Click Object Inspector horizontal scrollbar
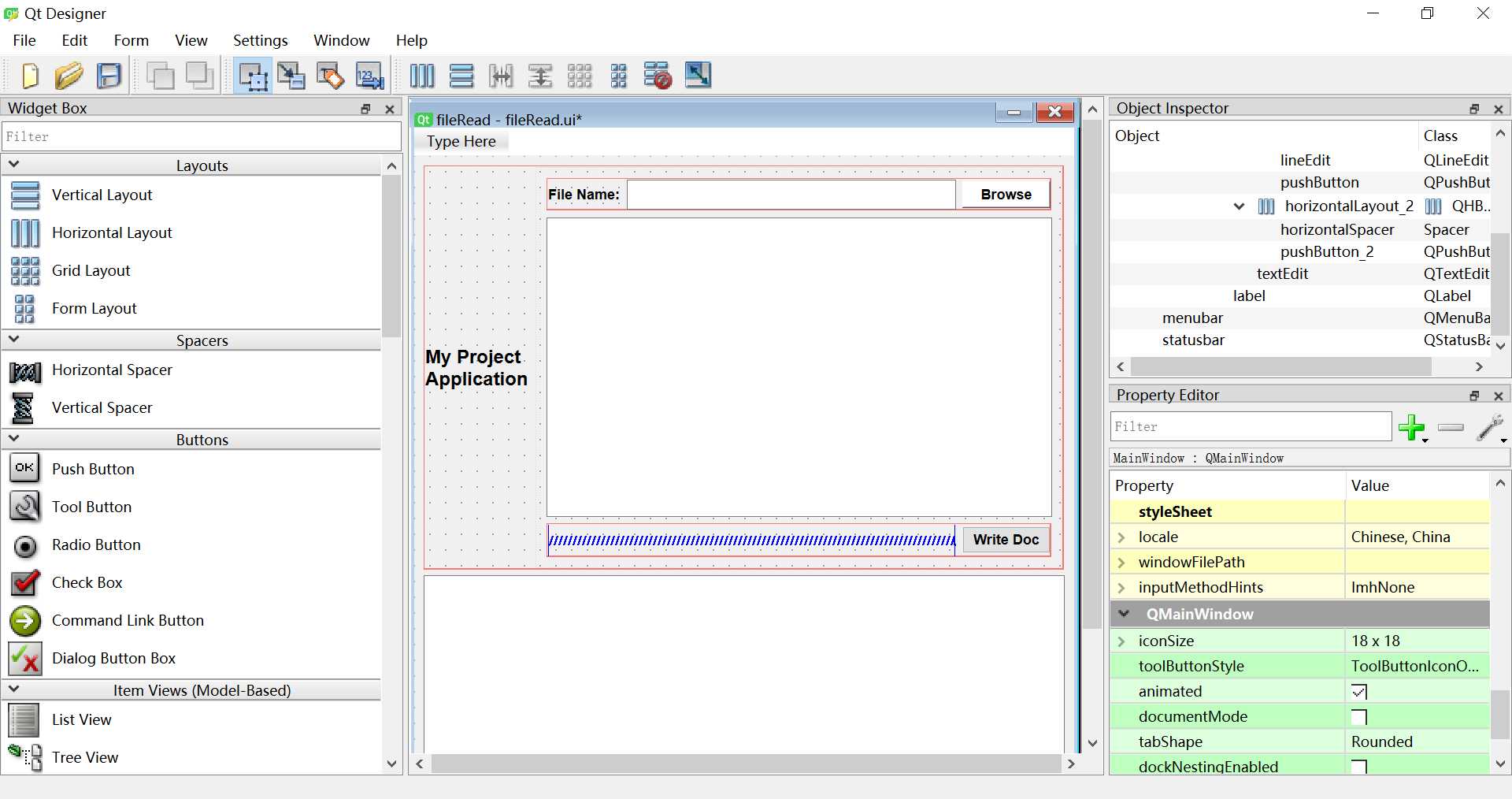 coord(1280,366)
